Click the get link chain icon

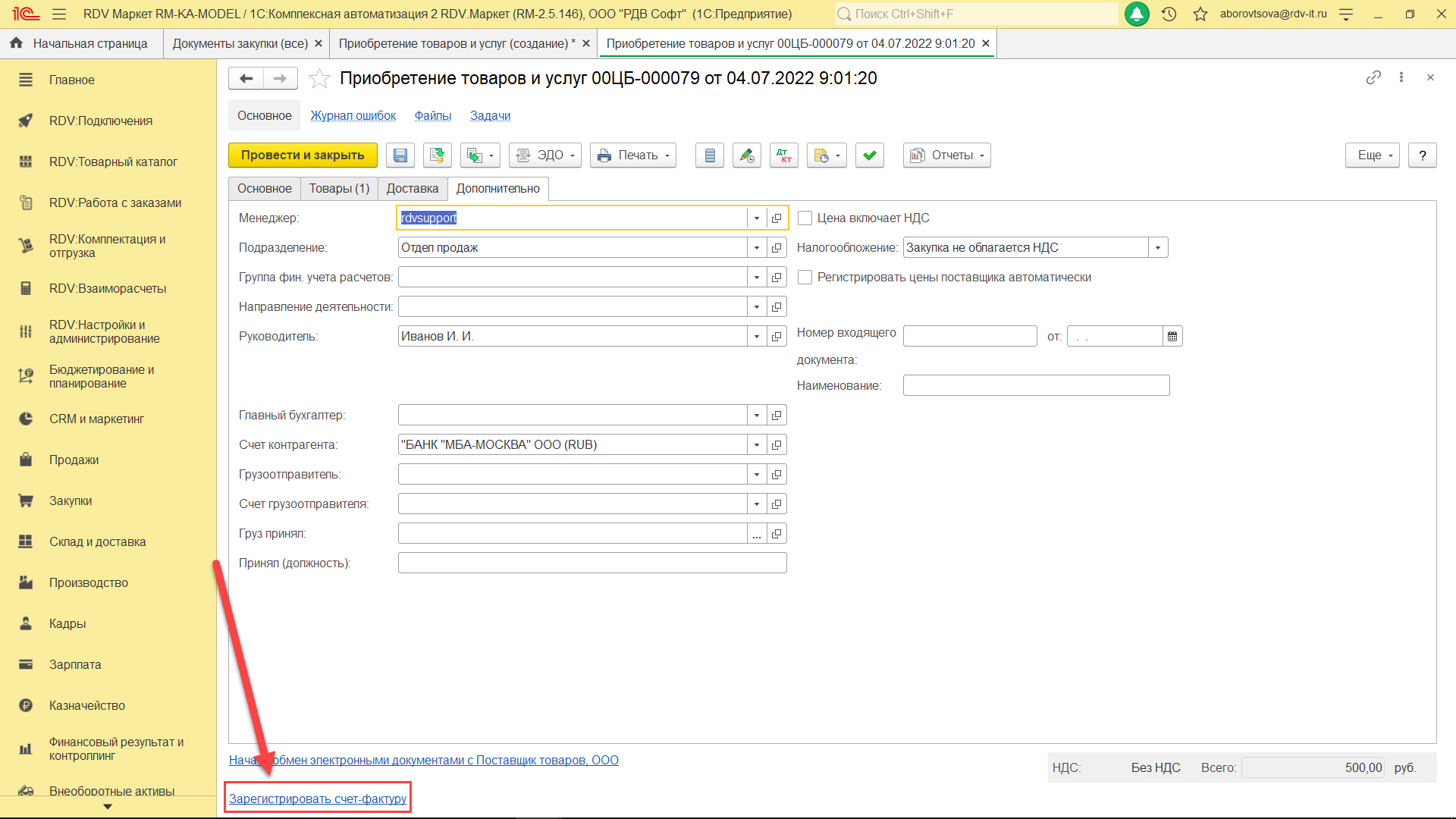(x=1373, y=77)
